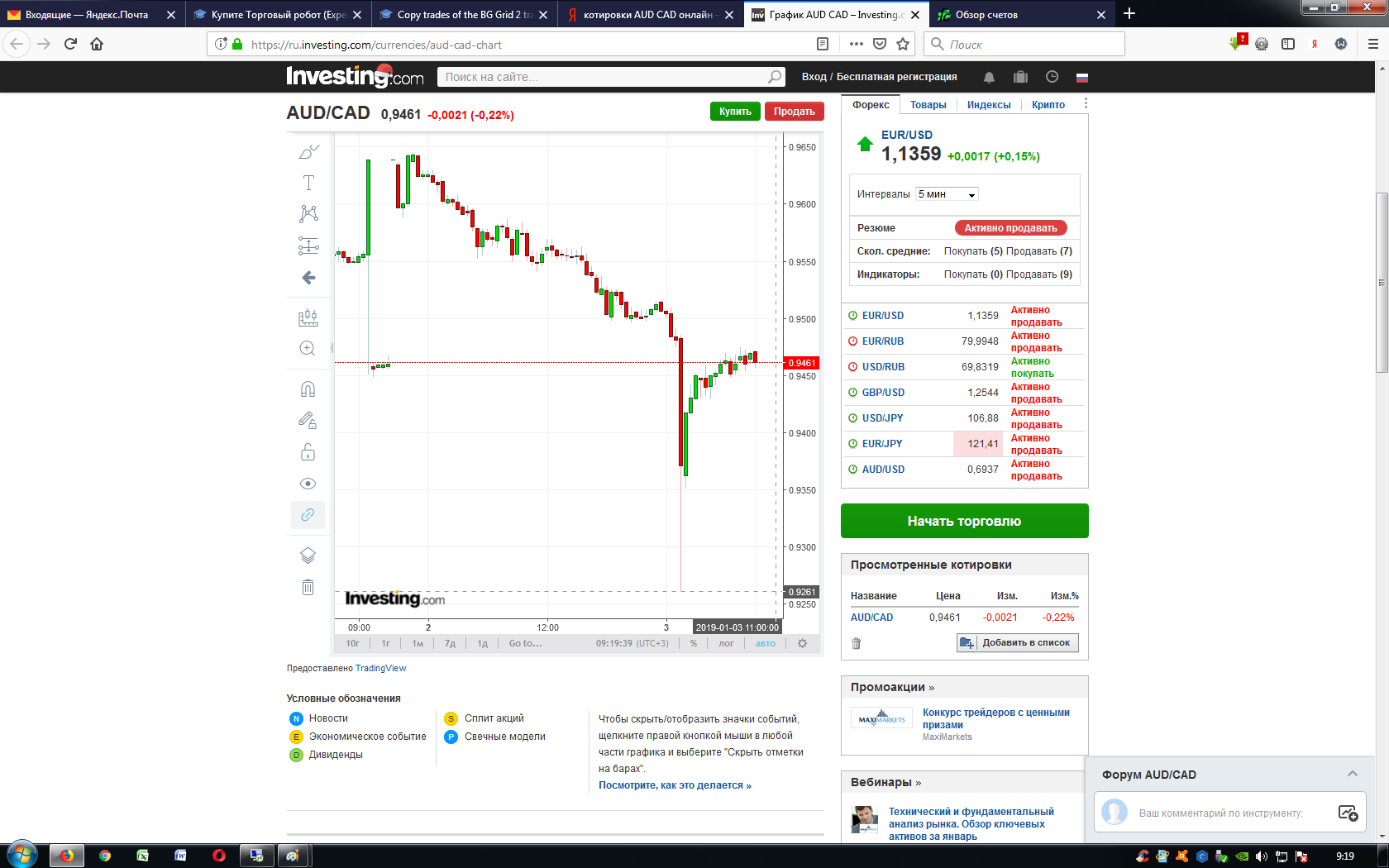Click the Начать торговлю button

point(965,521)
